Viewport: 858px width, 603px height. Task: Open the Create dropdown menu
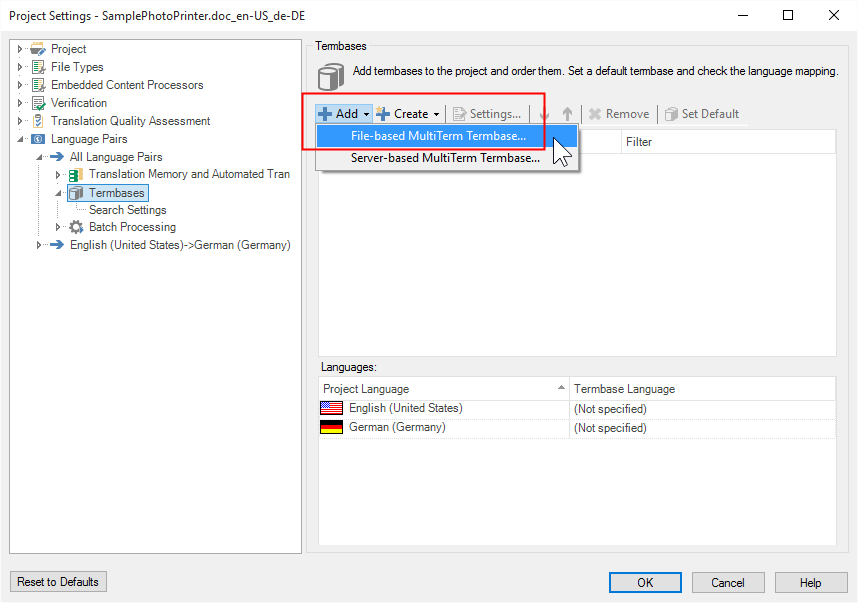point(408,114)
